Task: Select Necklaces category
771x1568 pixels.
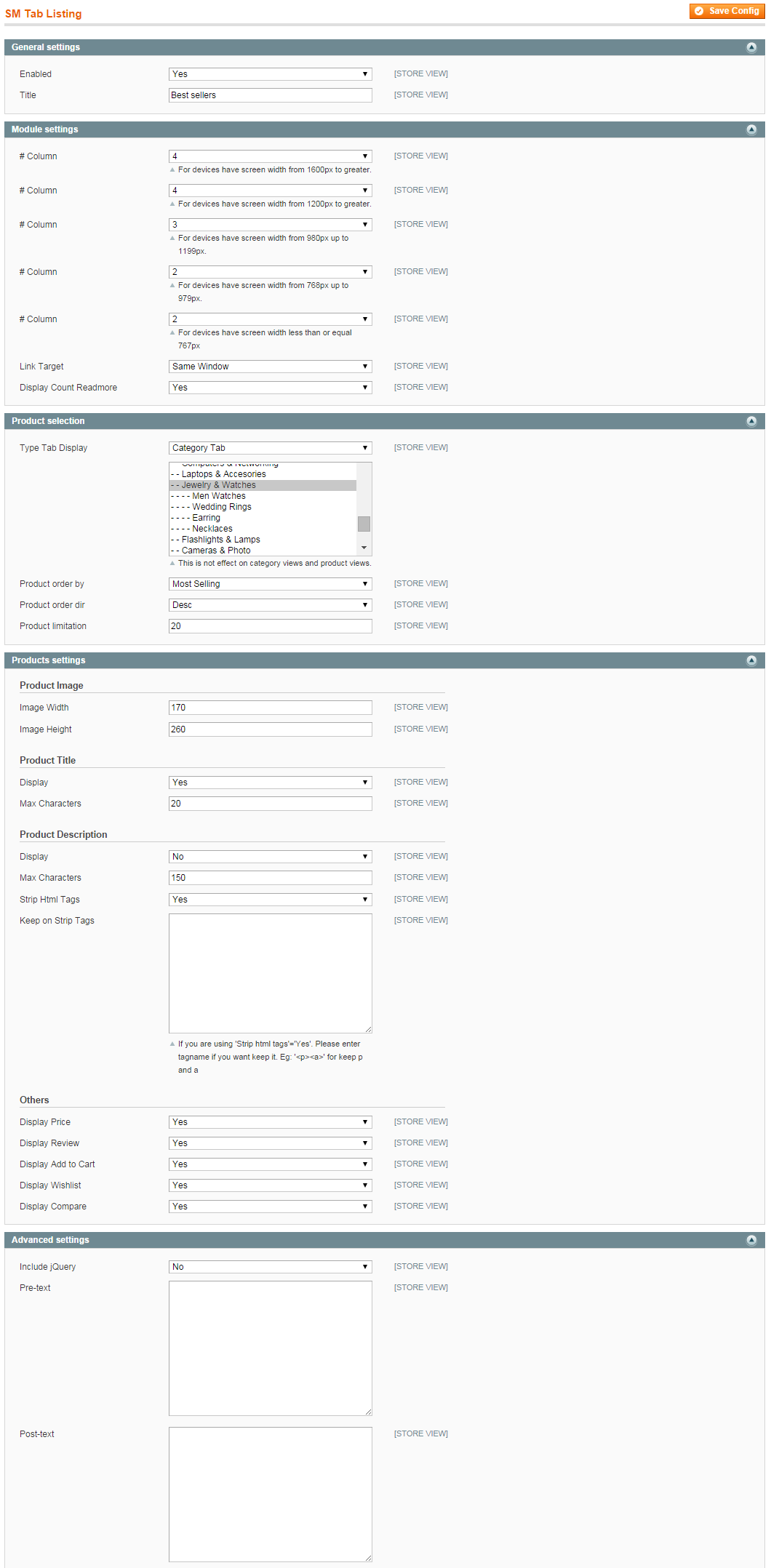Action: pos(263,529)
